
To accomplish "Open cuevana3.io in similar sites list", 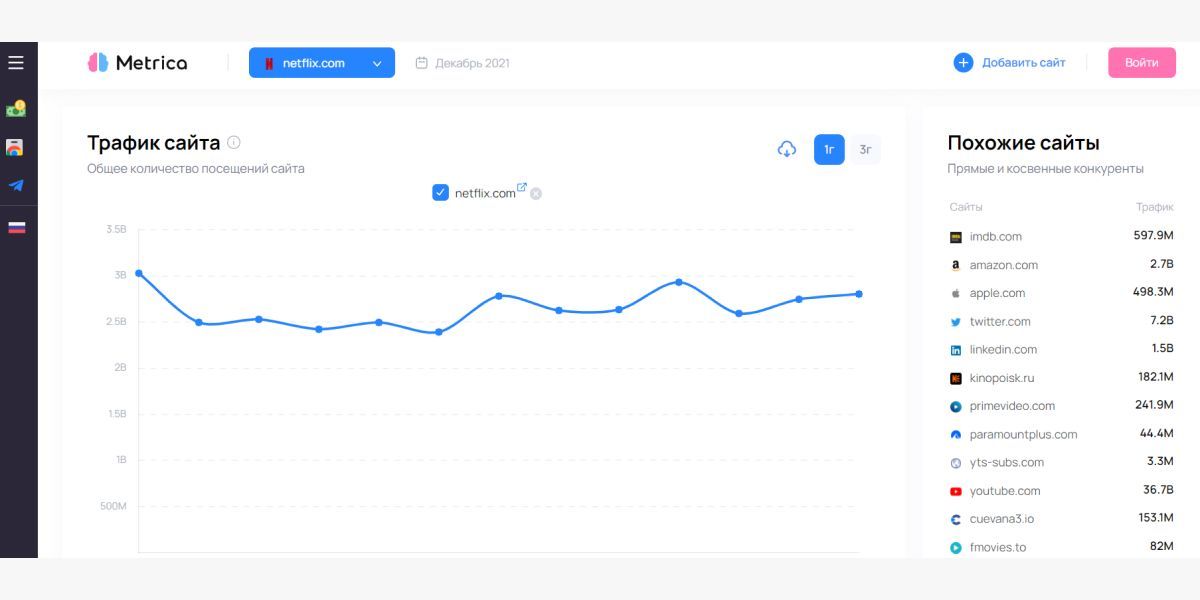I will point(1002,519).
